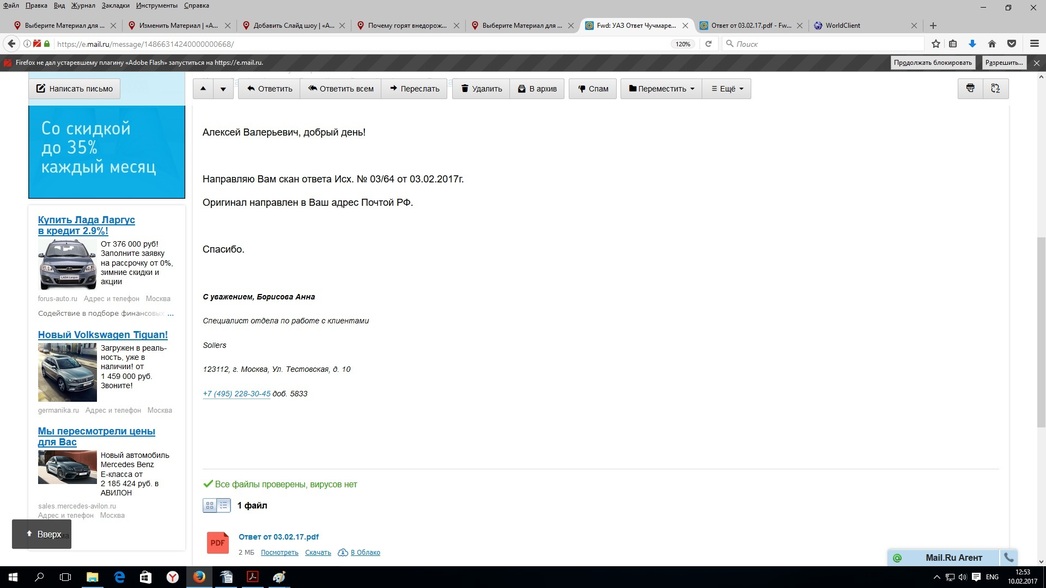Reload the page using refresh icon
The image size is (1046, 588).
point(708,44)
